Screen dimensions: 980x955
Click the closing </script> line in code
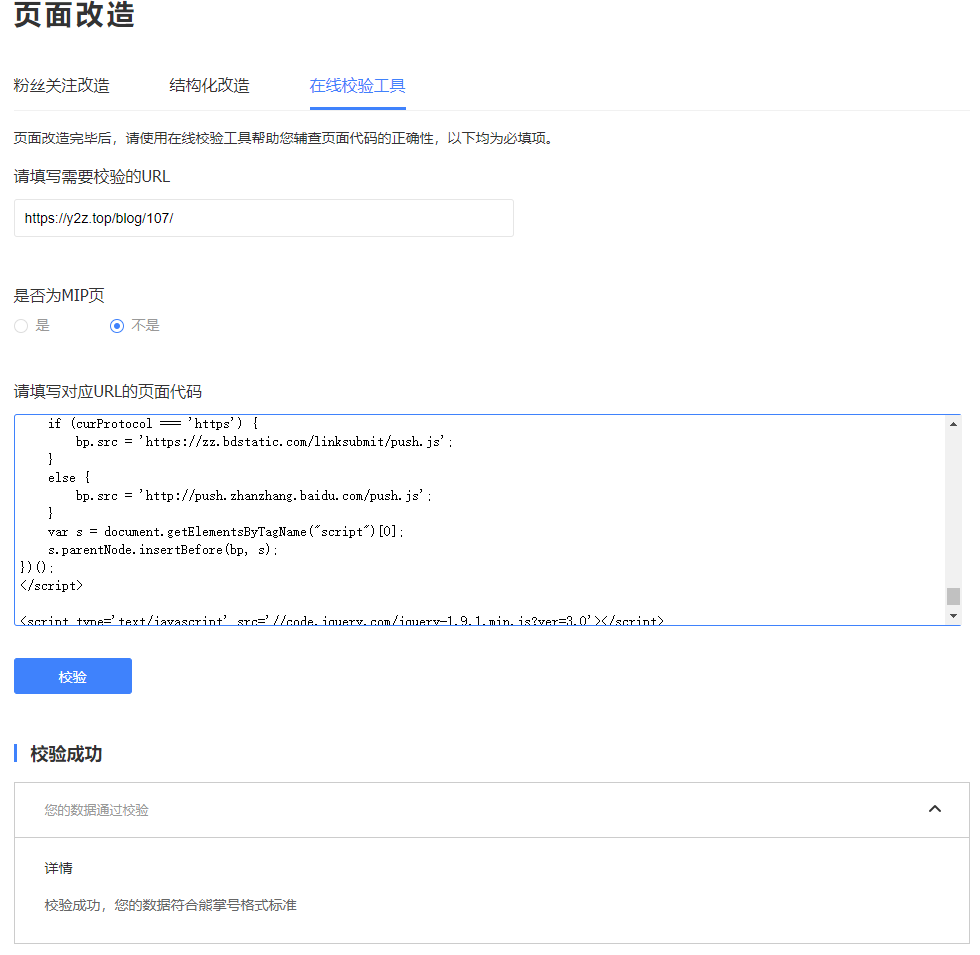51,586
